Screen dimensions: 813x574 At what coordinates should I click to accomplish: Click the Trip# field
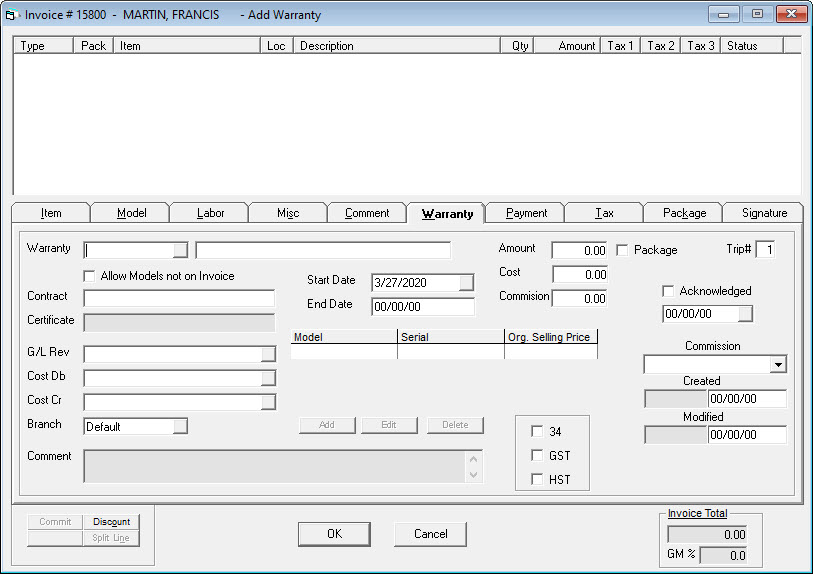pyautogui.click(x=765, y=250)
